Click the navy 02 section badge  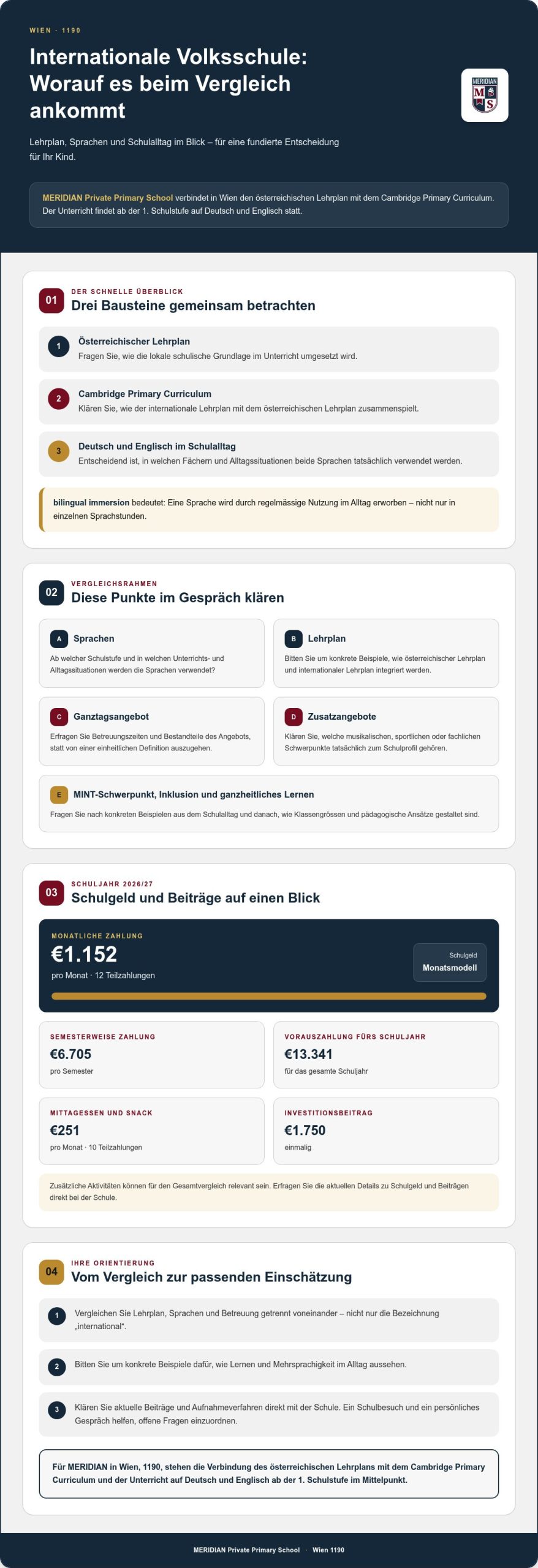point(51,592)
